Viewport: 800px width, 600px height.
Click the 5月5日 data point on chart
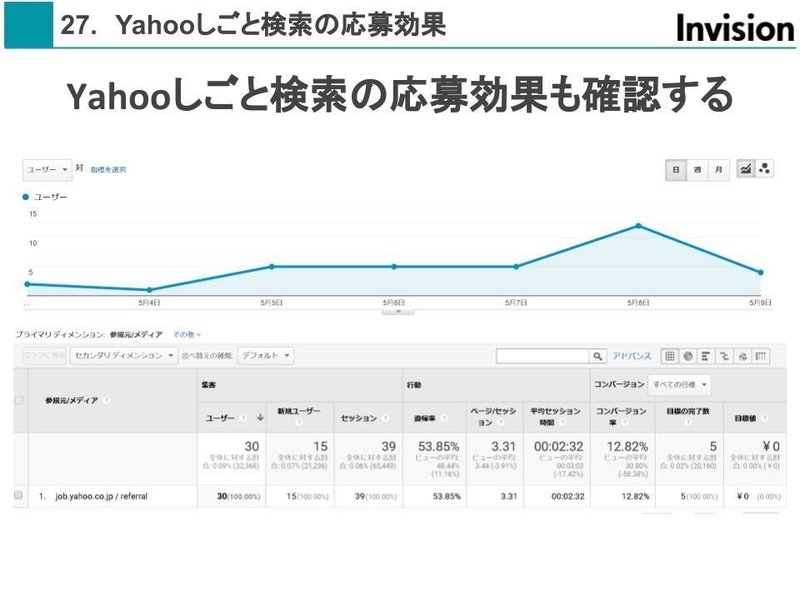click(x=271, y=266)
